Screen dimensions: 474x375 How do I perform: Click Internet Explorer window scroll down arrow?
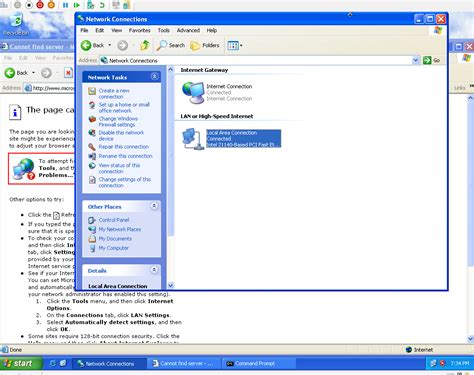(x=470, y=339)
